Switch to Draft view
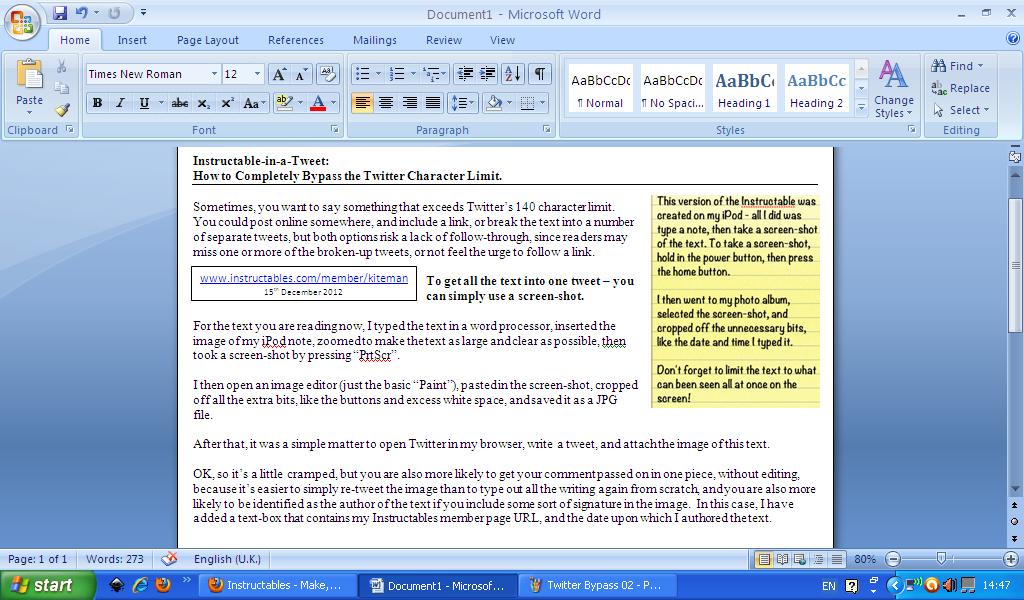The image size is (1024, 600). [x=837, y=560]
